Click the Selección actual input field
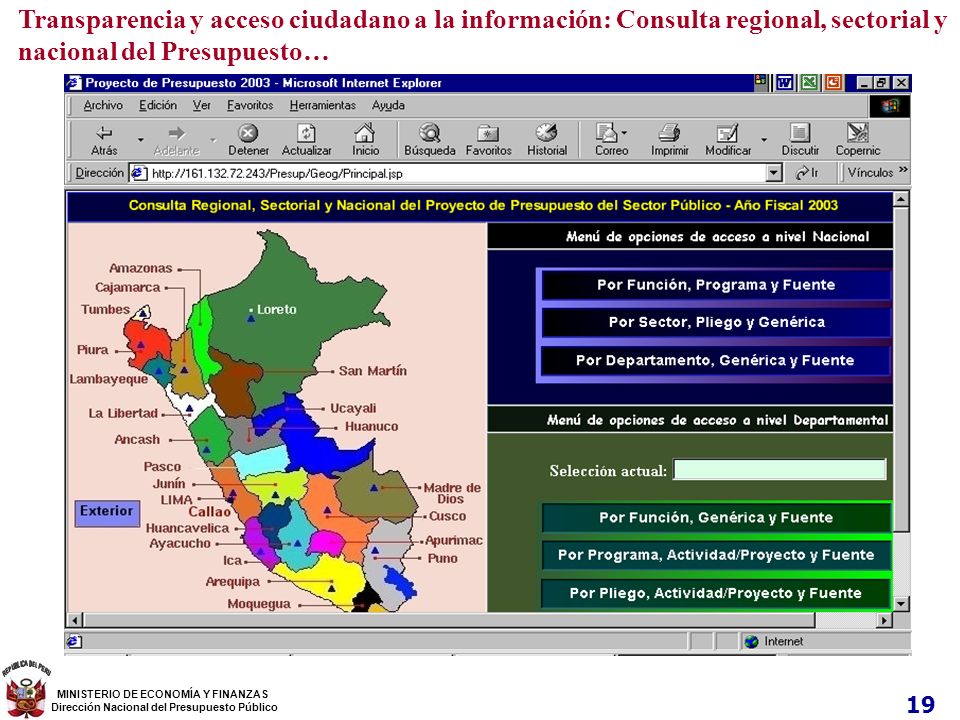 (x=779, y=470)
